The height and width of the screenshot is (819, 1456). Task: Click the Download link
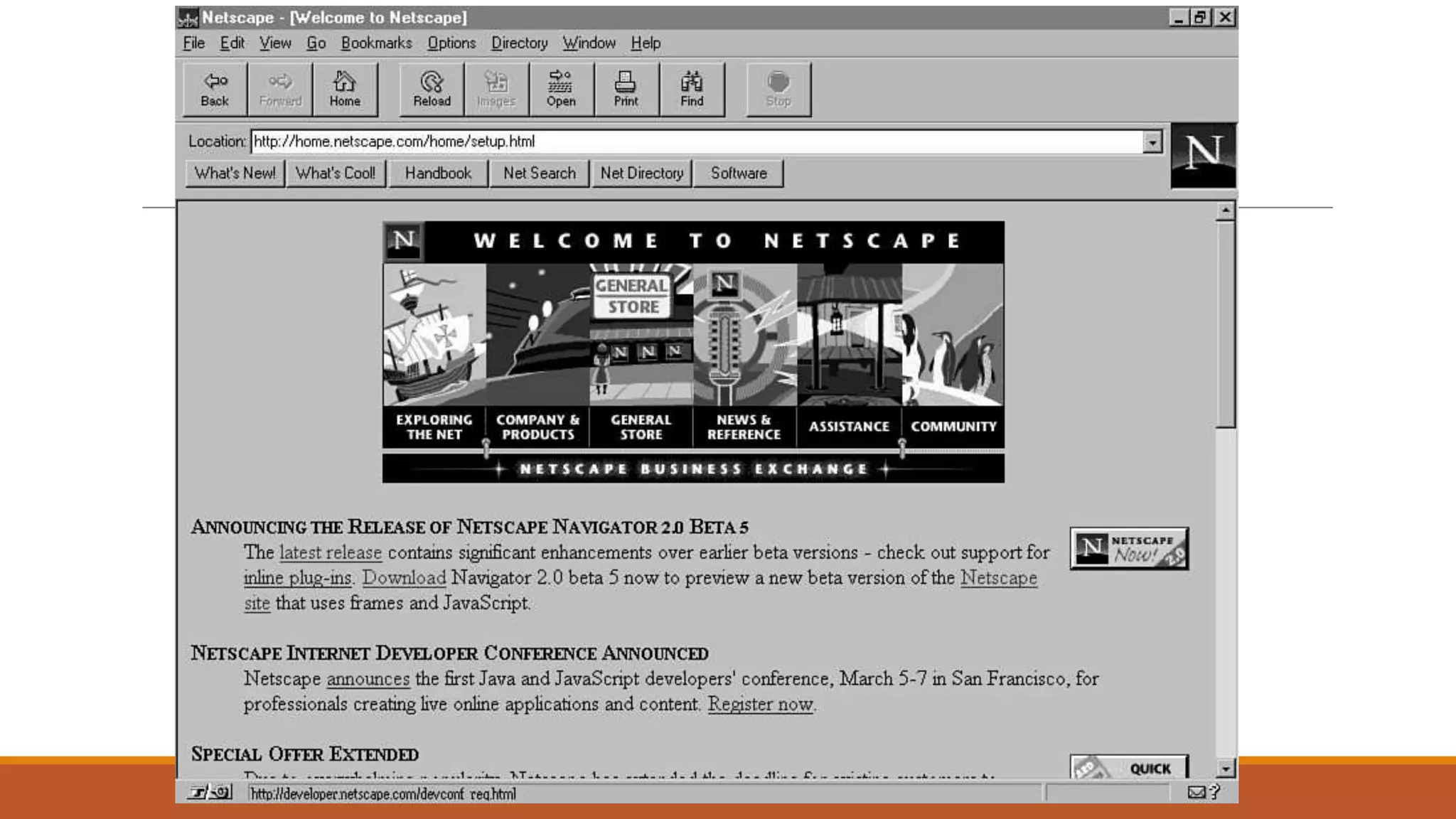(x=404, y=577)
